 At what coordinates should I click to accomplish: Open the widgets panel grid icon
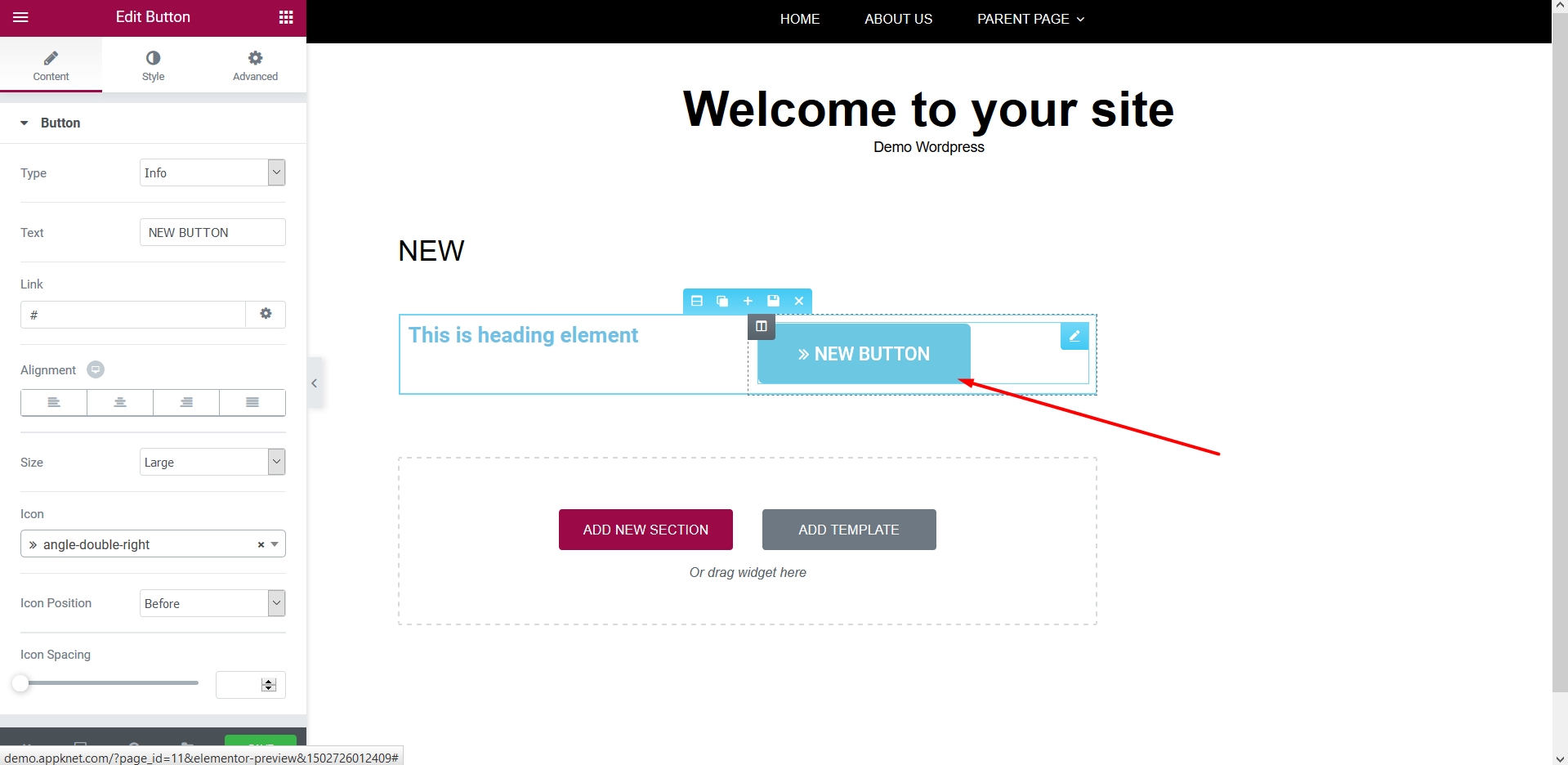pyautogui.click(x=285, y=16)
